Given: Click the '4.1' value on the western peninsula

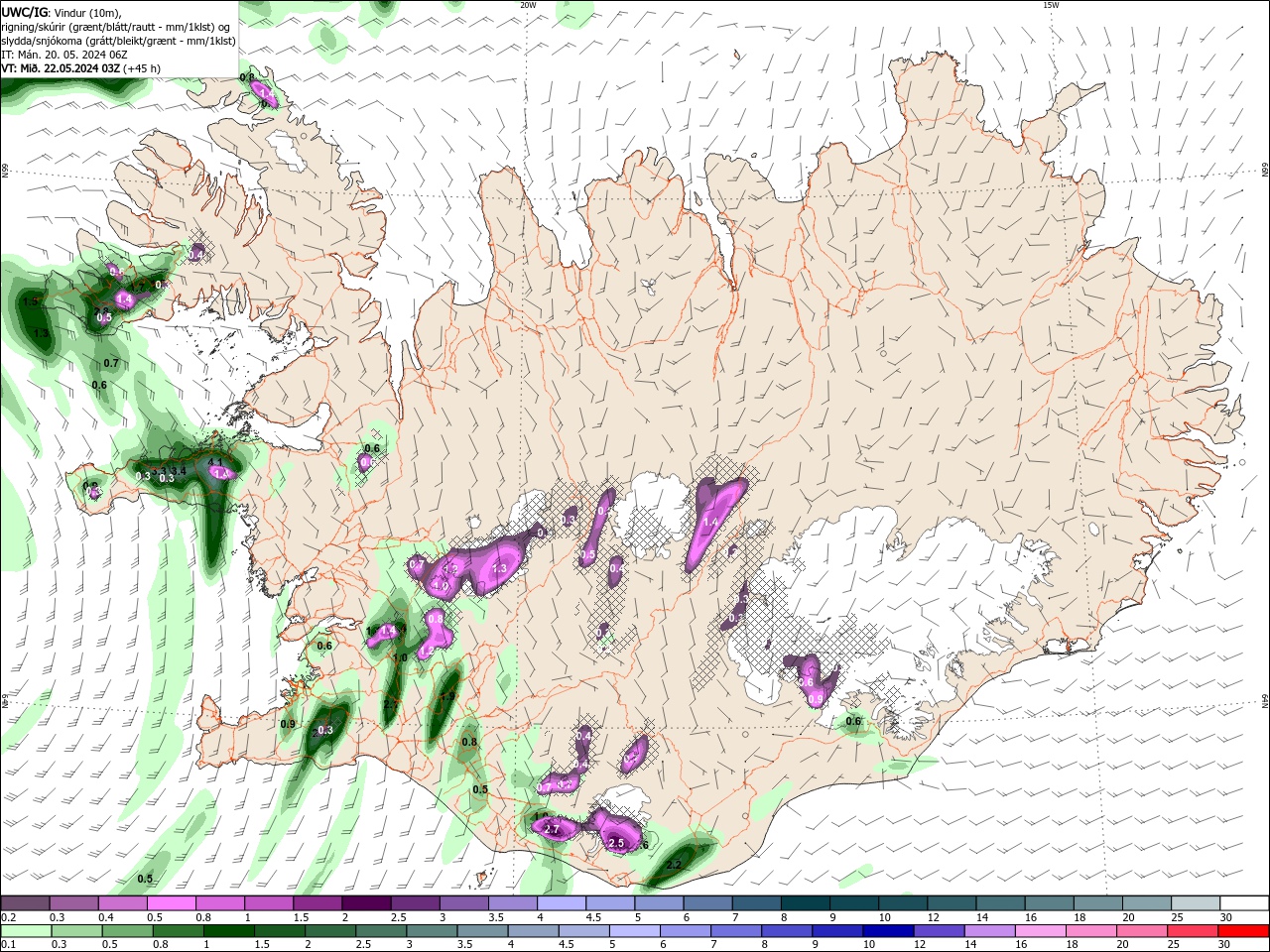Looking at the screenshot, I should click(215, 462).
